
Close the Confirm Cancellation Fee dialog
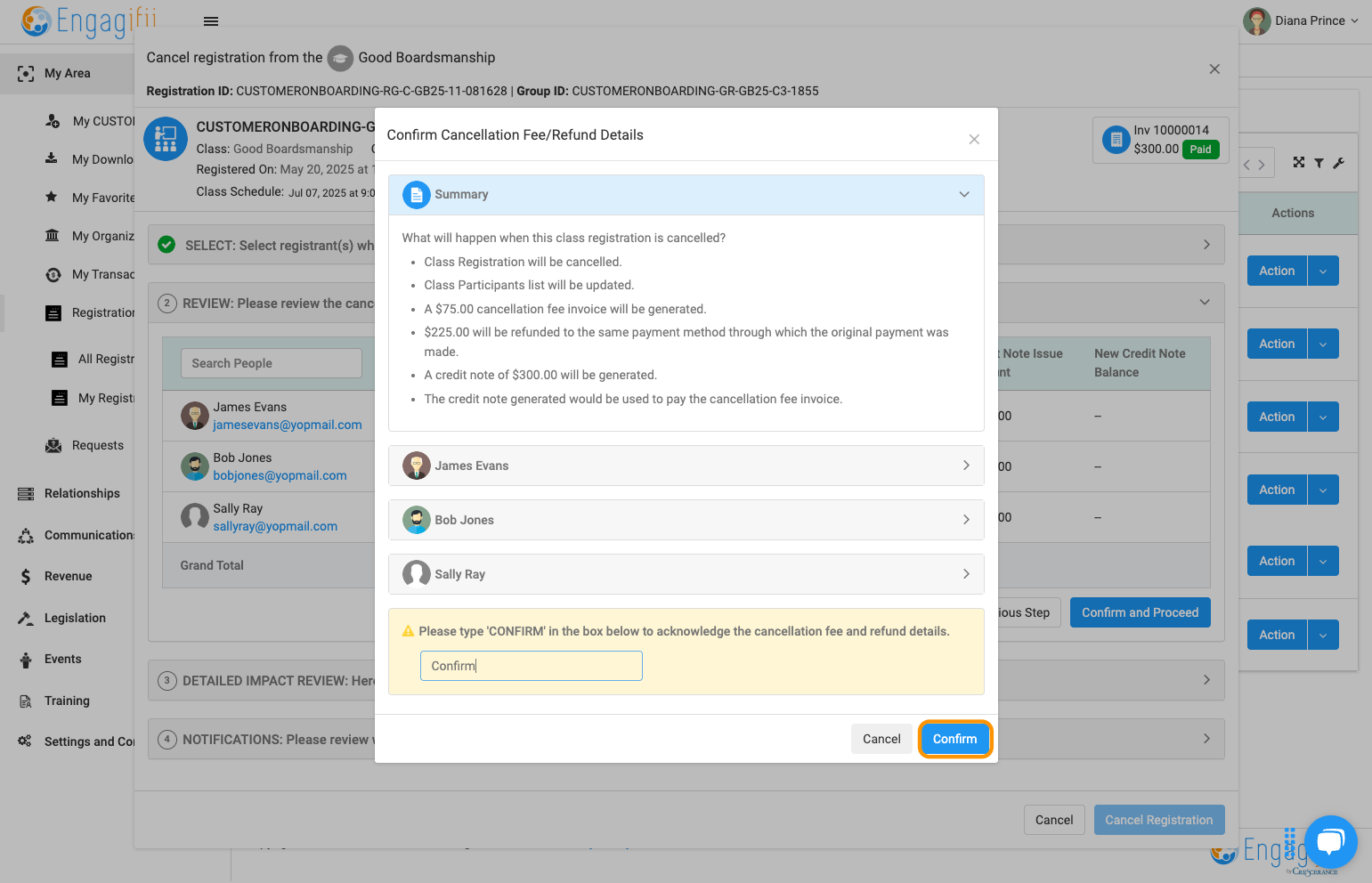974,139
